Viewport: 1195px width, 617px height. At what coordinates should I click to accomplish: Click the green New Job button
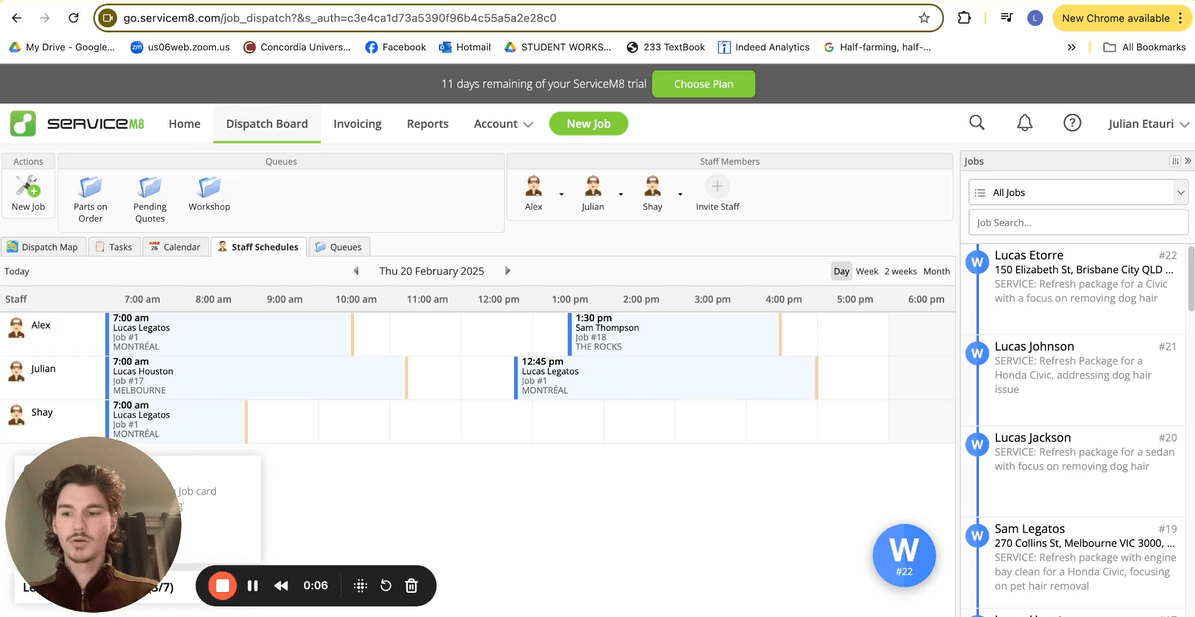[x=588, y=124]
